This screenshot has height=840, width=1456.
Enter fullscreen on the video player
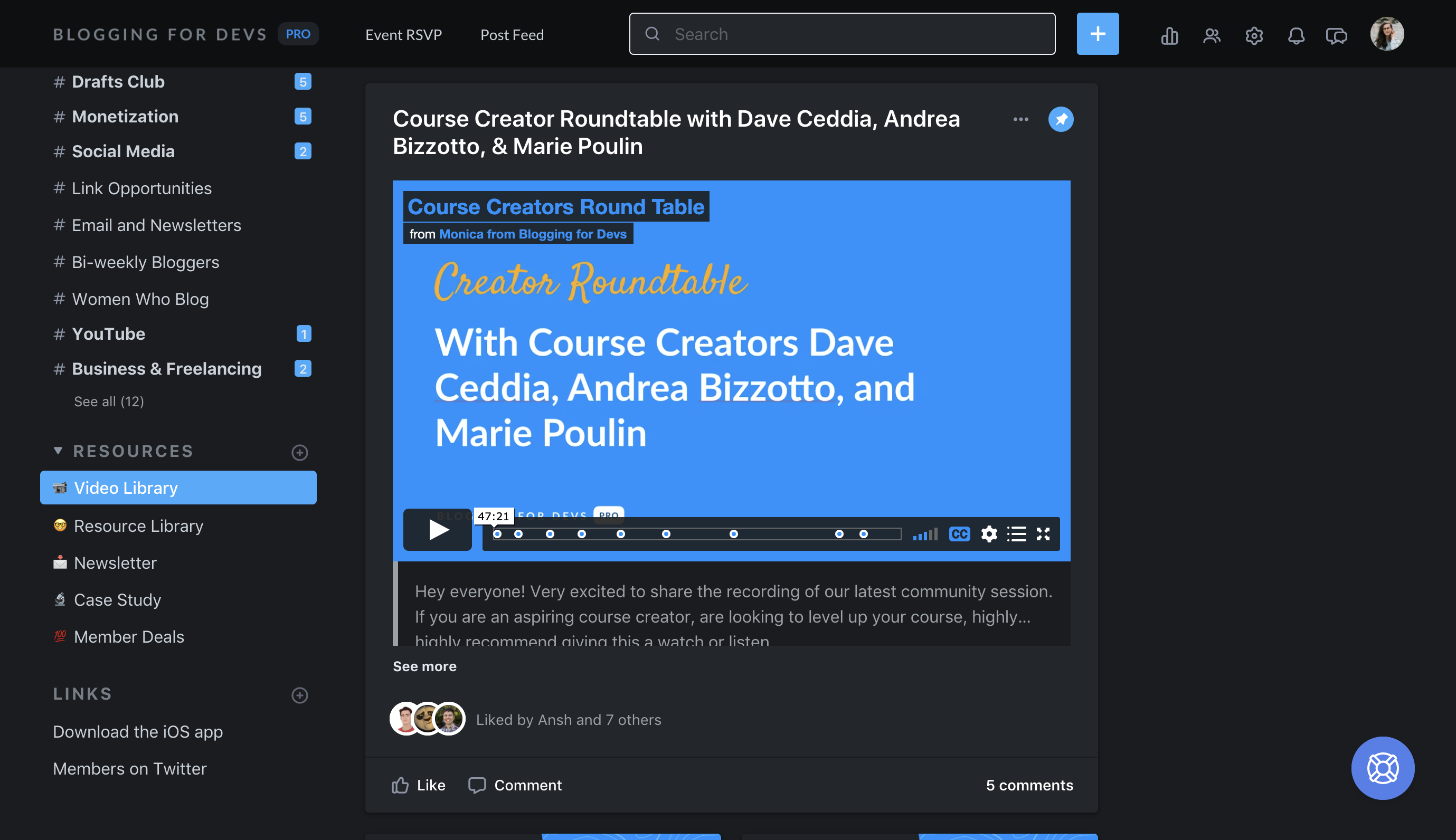(1043, 534)
